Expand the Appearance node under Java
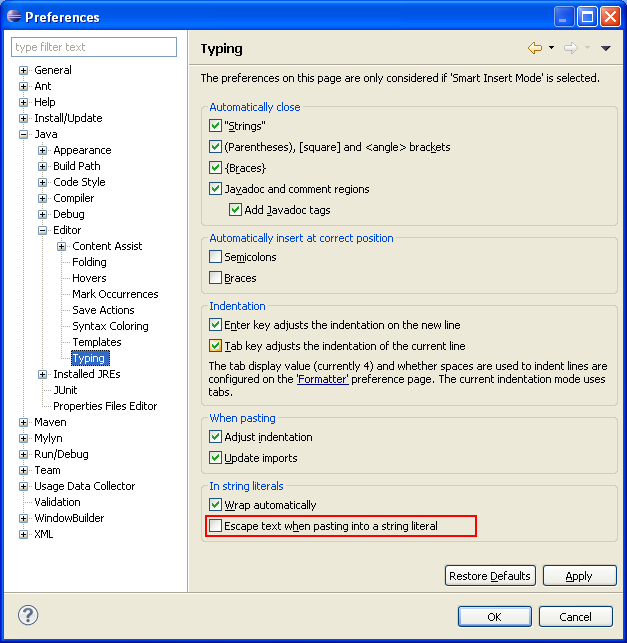 (42, 150)
